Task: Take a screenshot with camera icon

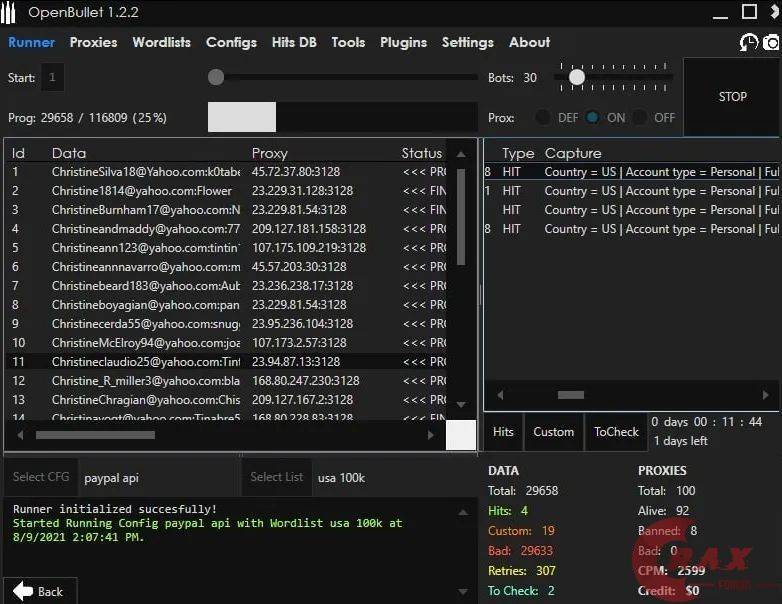Action: point(771,43)
